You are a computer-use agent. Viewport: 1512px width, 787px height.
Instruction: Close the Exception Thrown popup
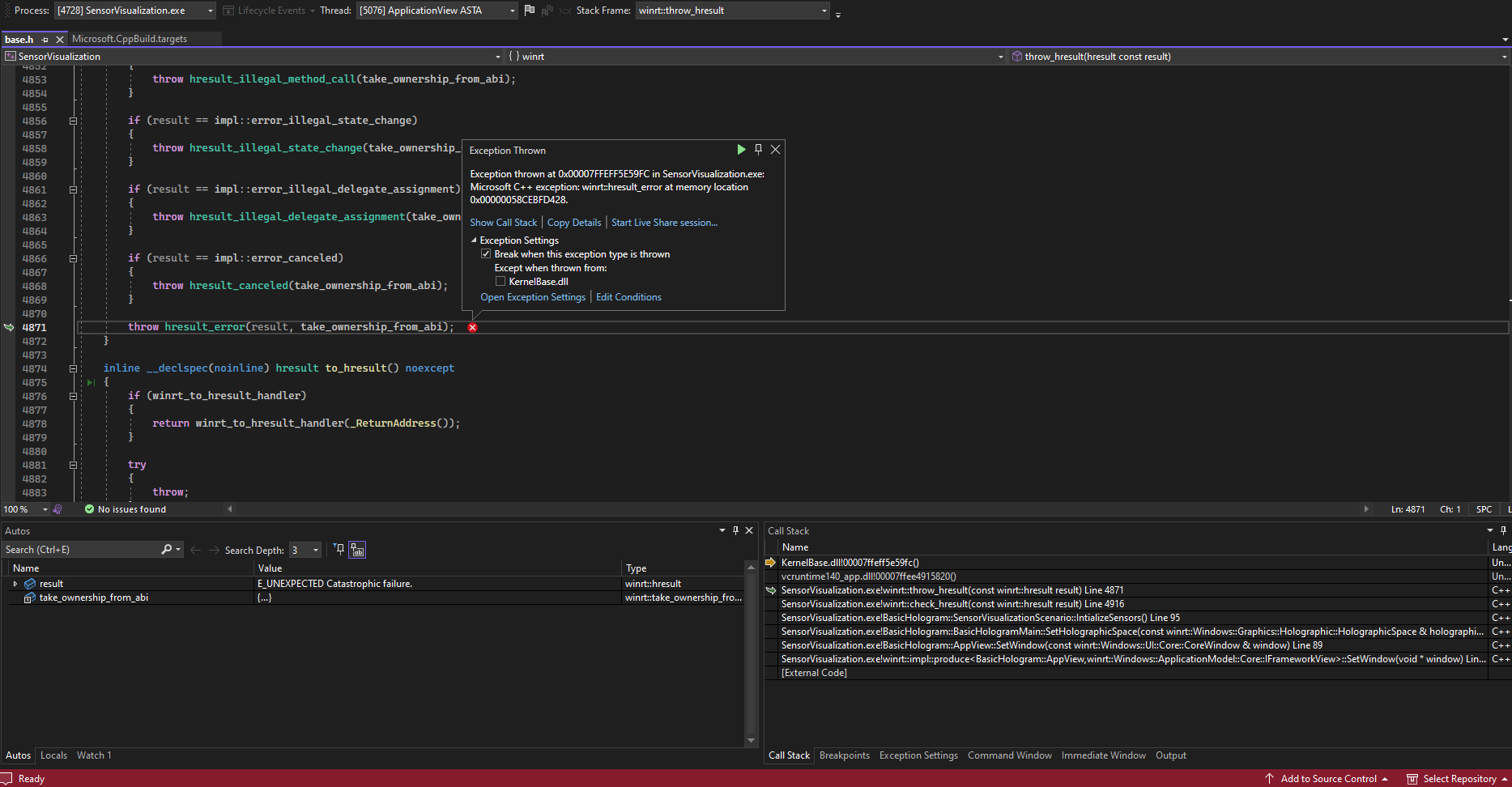[776, 150]
